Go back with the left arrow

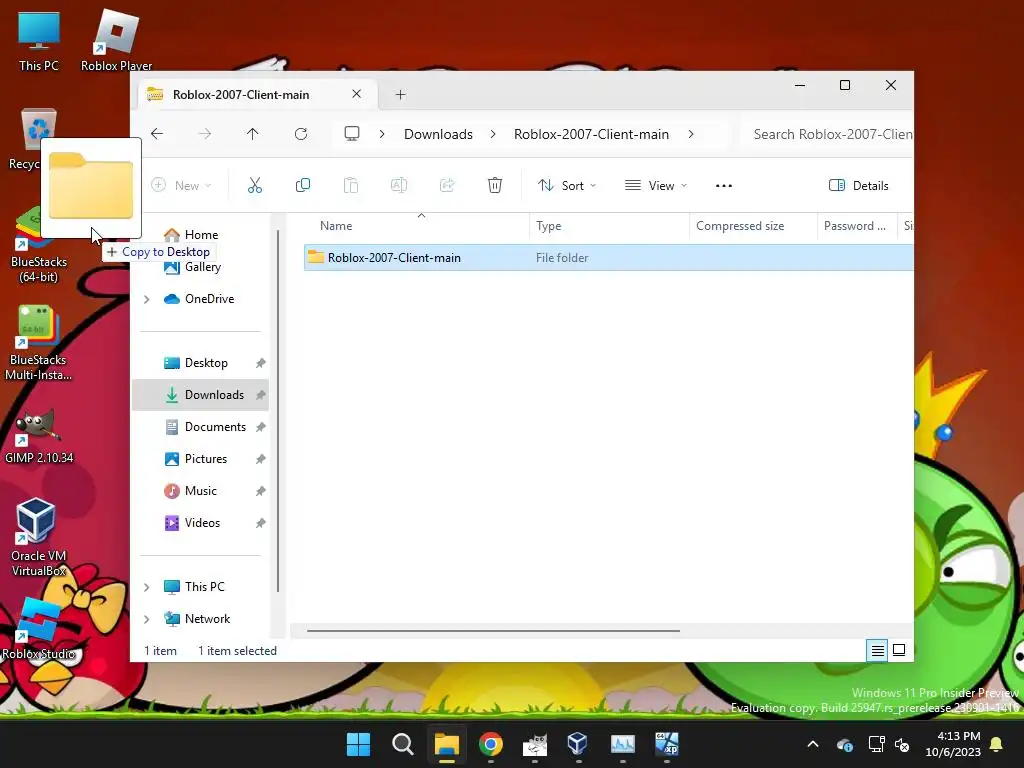157,134
